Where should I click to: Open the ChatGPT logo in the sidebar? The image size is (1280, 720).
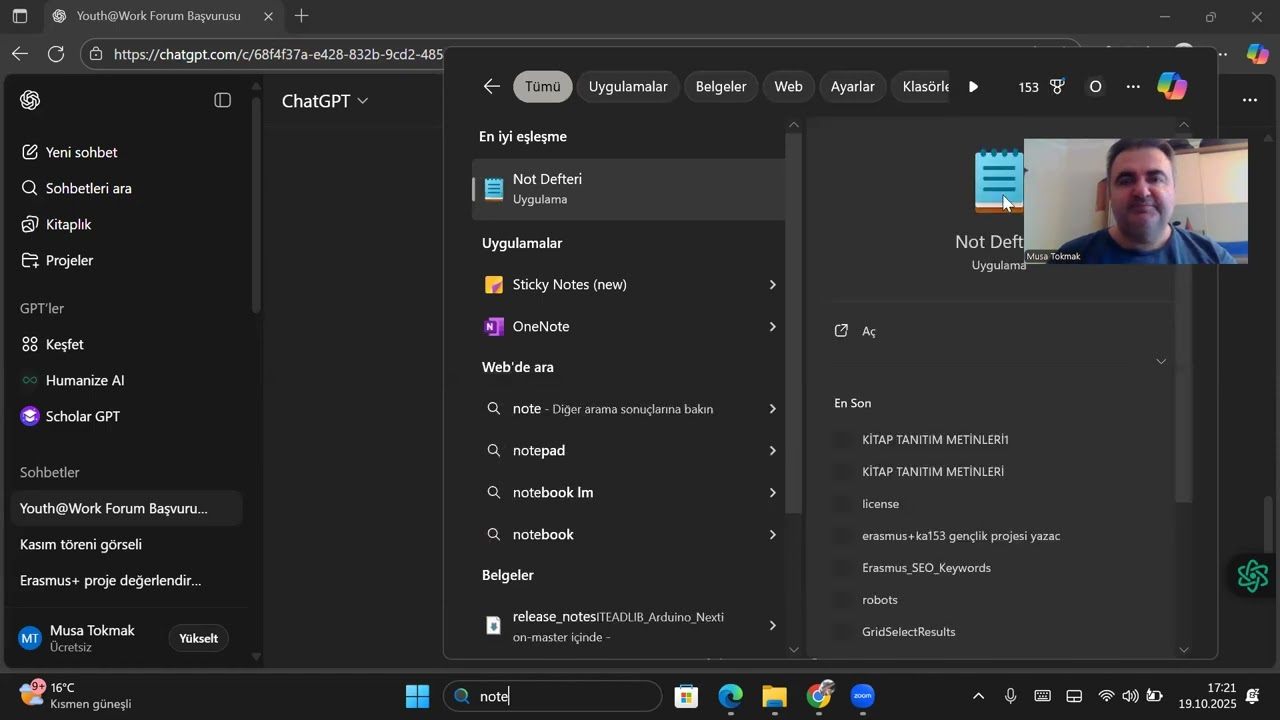click(30, 100)
